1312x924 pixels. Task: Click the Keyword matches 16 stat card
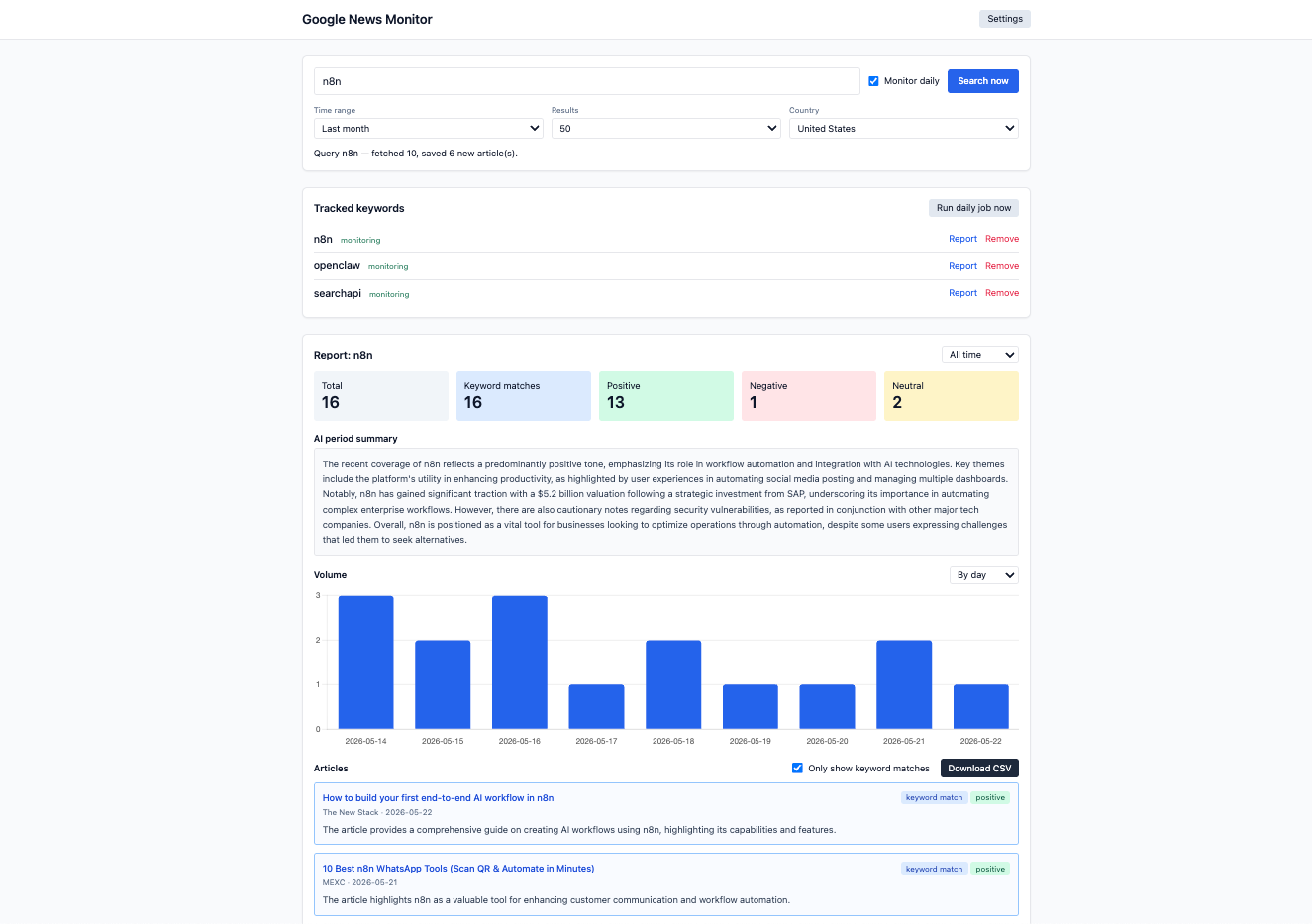(x=524, y=396)
